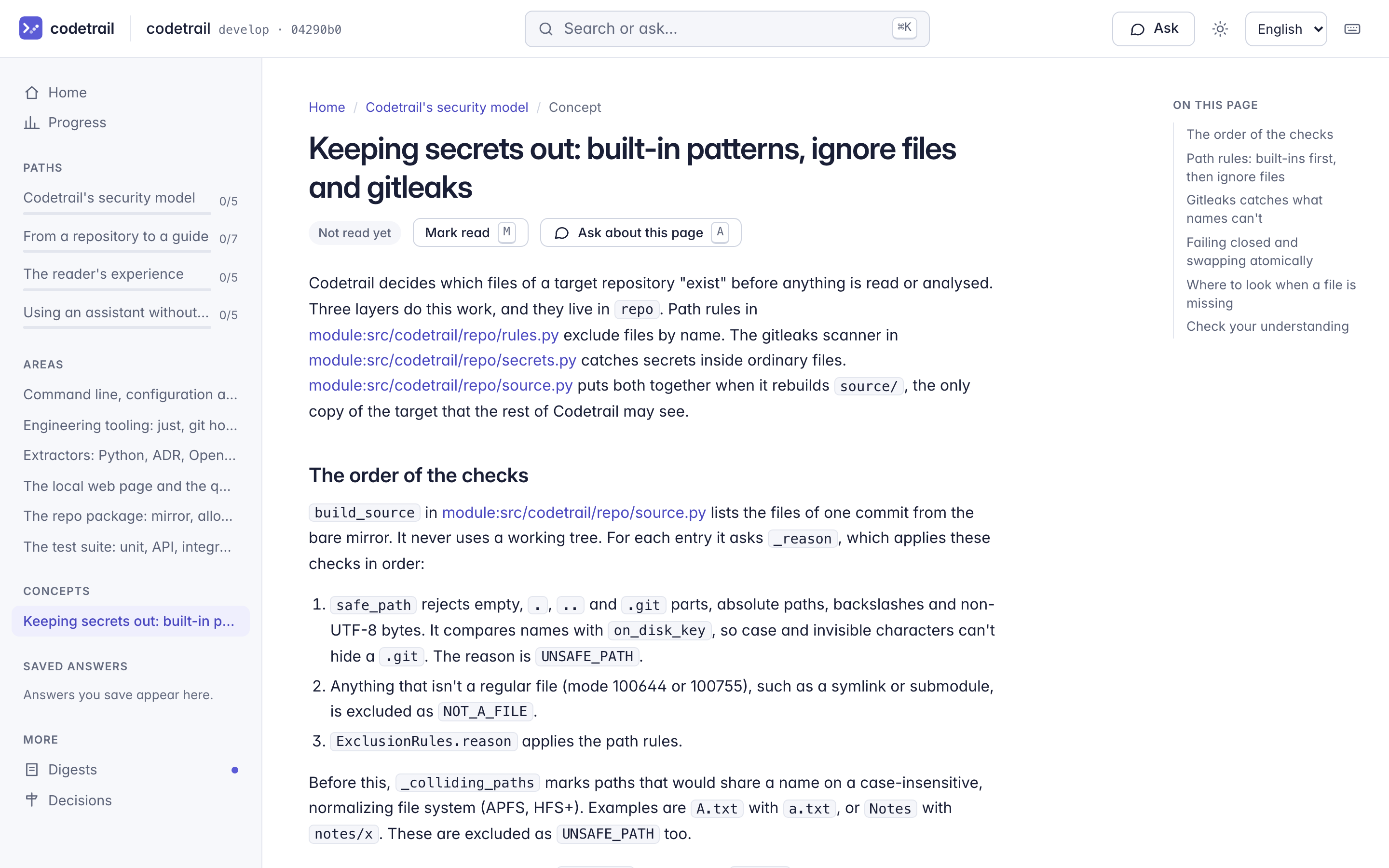Image resolution: width=1389 pixels, height=868 pixels.
Task: Open area The test suite: unit, API
Action: click(131, 546)
